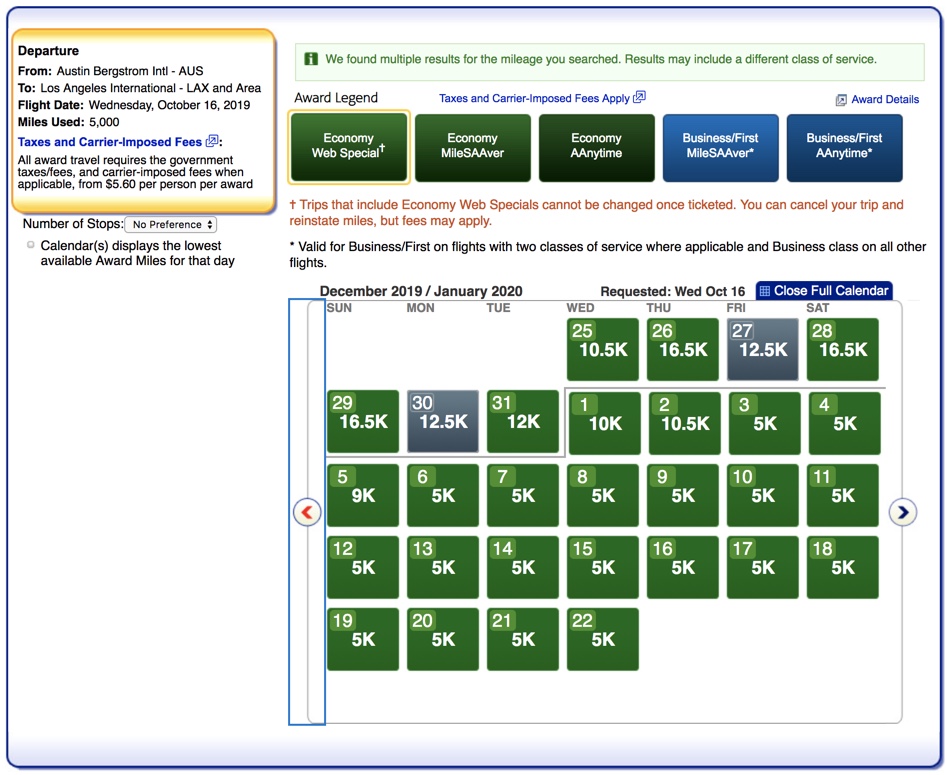This screenshot has width=947, height=775.
Task: Click calendar grid icon on Close Full Calendar
Action: pos(765,291)
